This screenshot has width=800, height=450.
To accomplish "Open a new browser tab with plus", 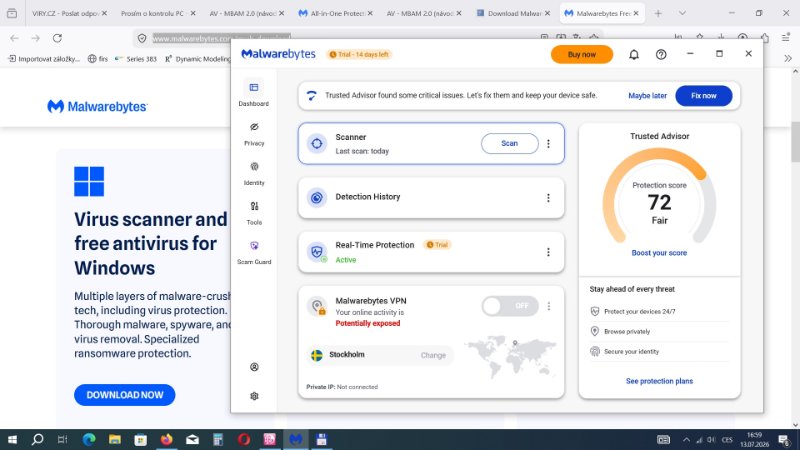I will (658, 13).
